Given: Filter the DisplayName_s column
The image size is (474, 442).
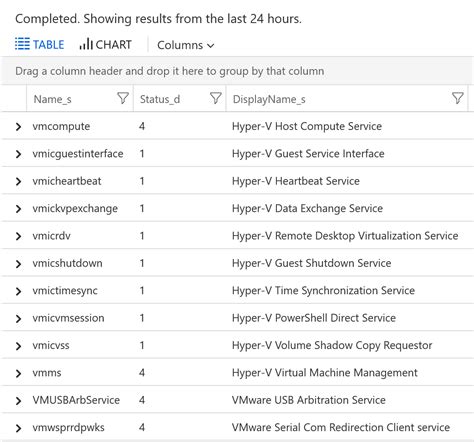Looking at the screenshot, I should pos(457,98).
